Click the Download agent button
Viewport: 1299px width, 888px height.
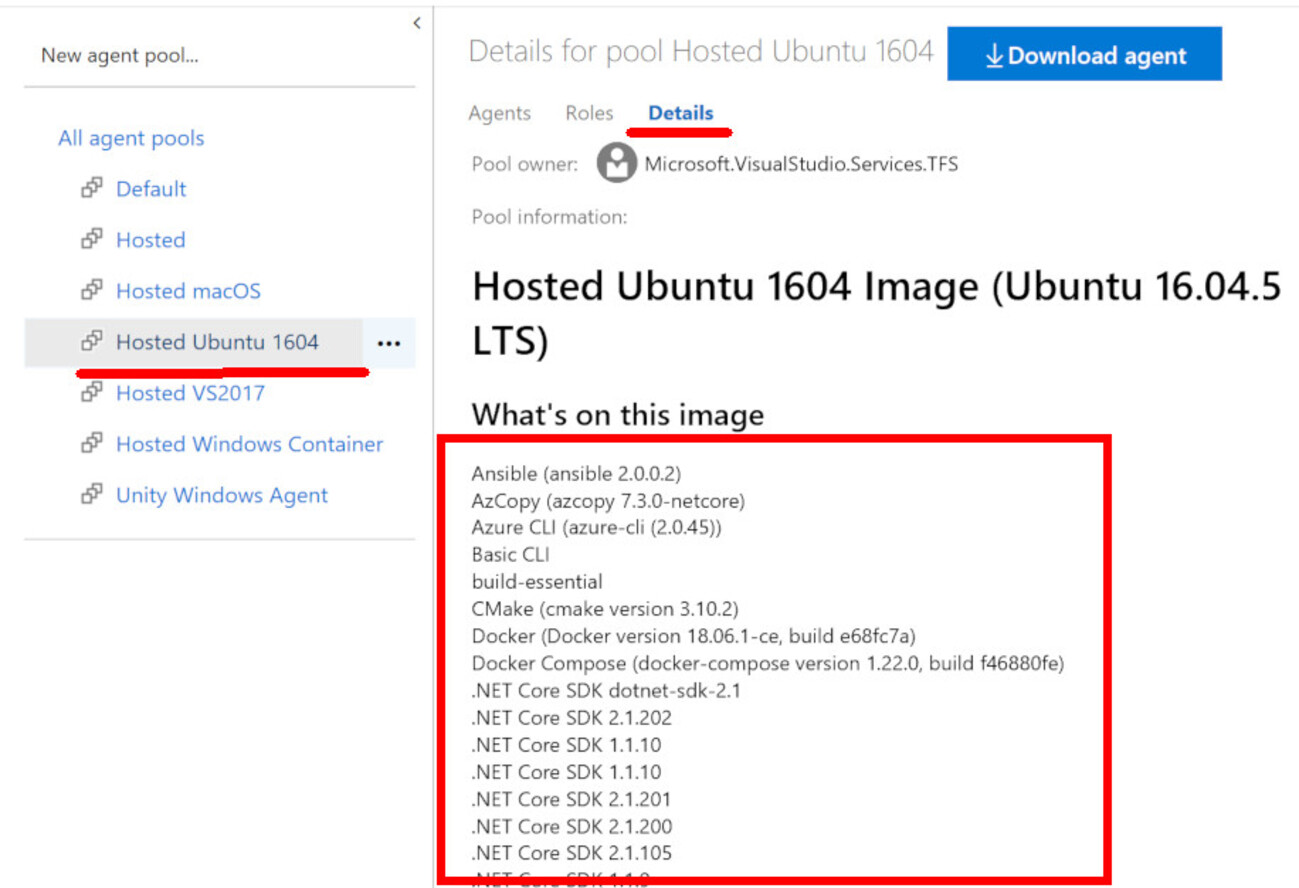tap(1085, 54)
